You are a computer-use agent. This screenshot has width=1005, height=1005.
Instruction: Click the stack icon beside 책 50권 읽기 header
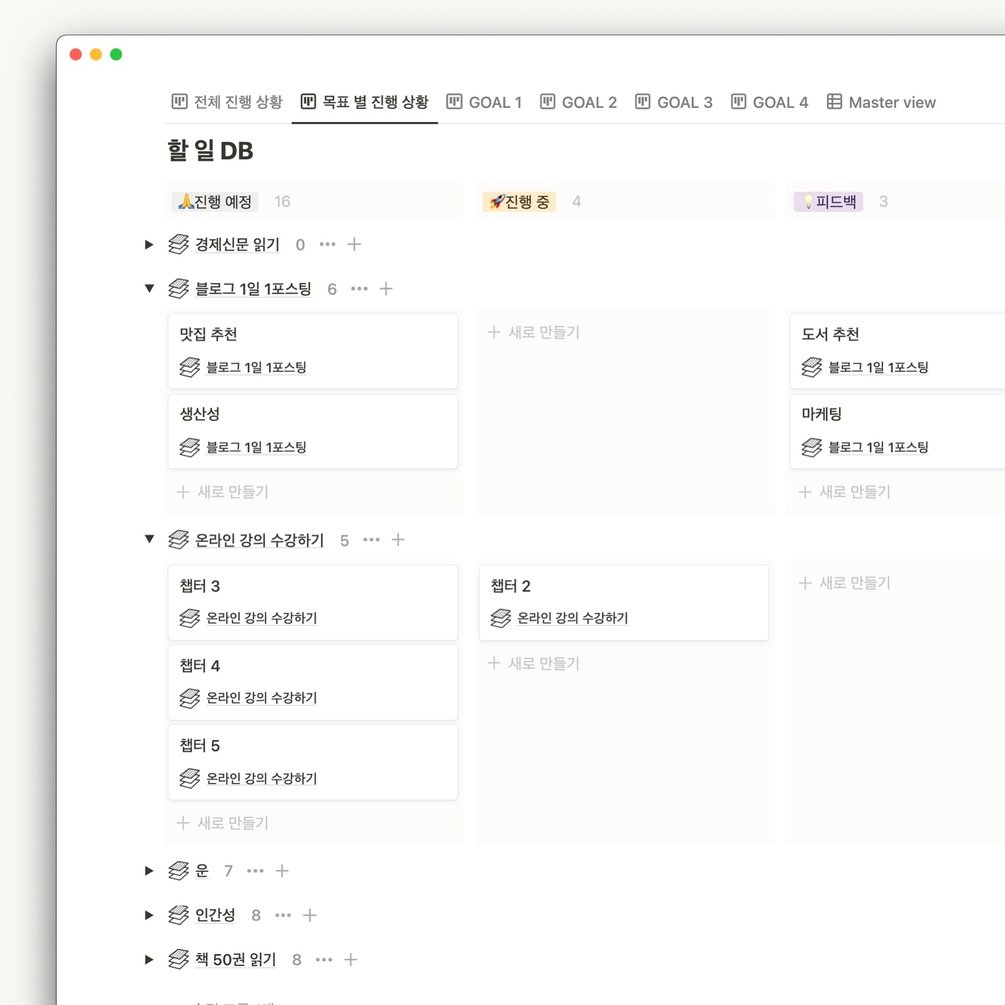tap(179, 959)
